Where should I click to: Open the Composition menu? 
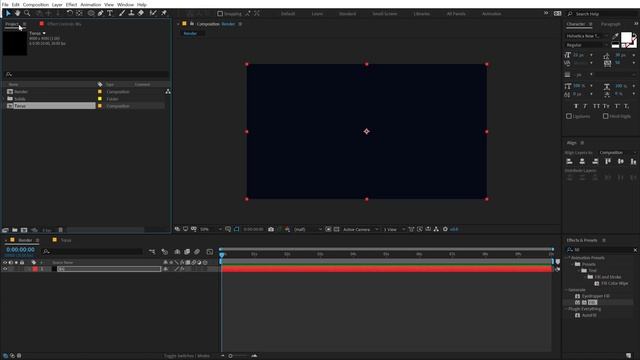pyautogui.click(x=36, y=4)
